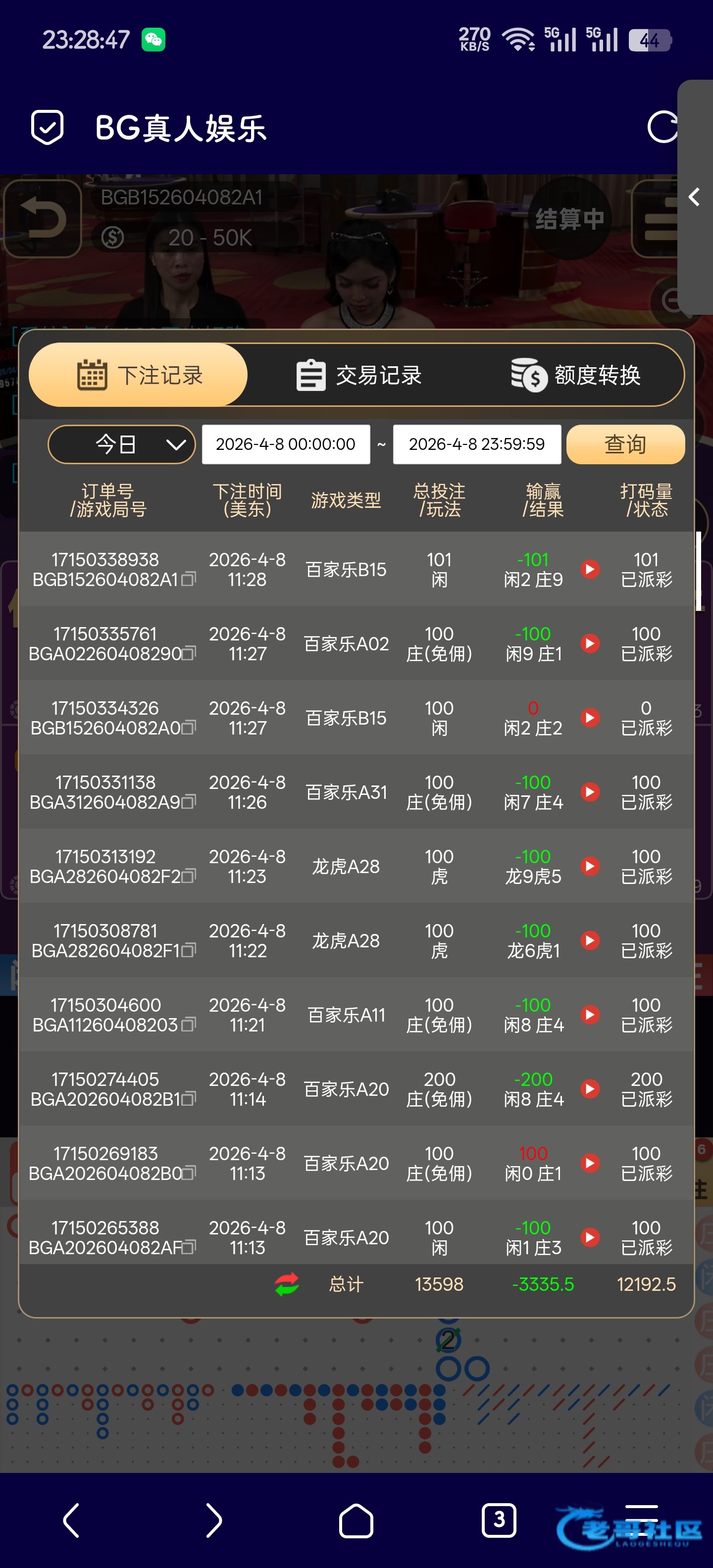Tap the browser back arrow in bottom bar

click(71, 1520)
